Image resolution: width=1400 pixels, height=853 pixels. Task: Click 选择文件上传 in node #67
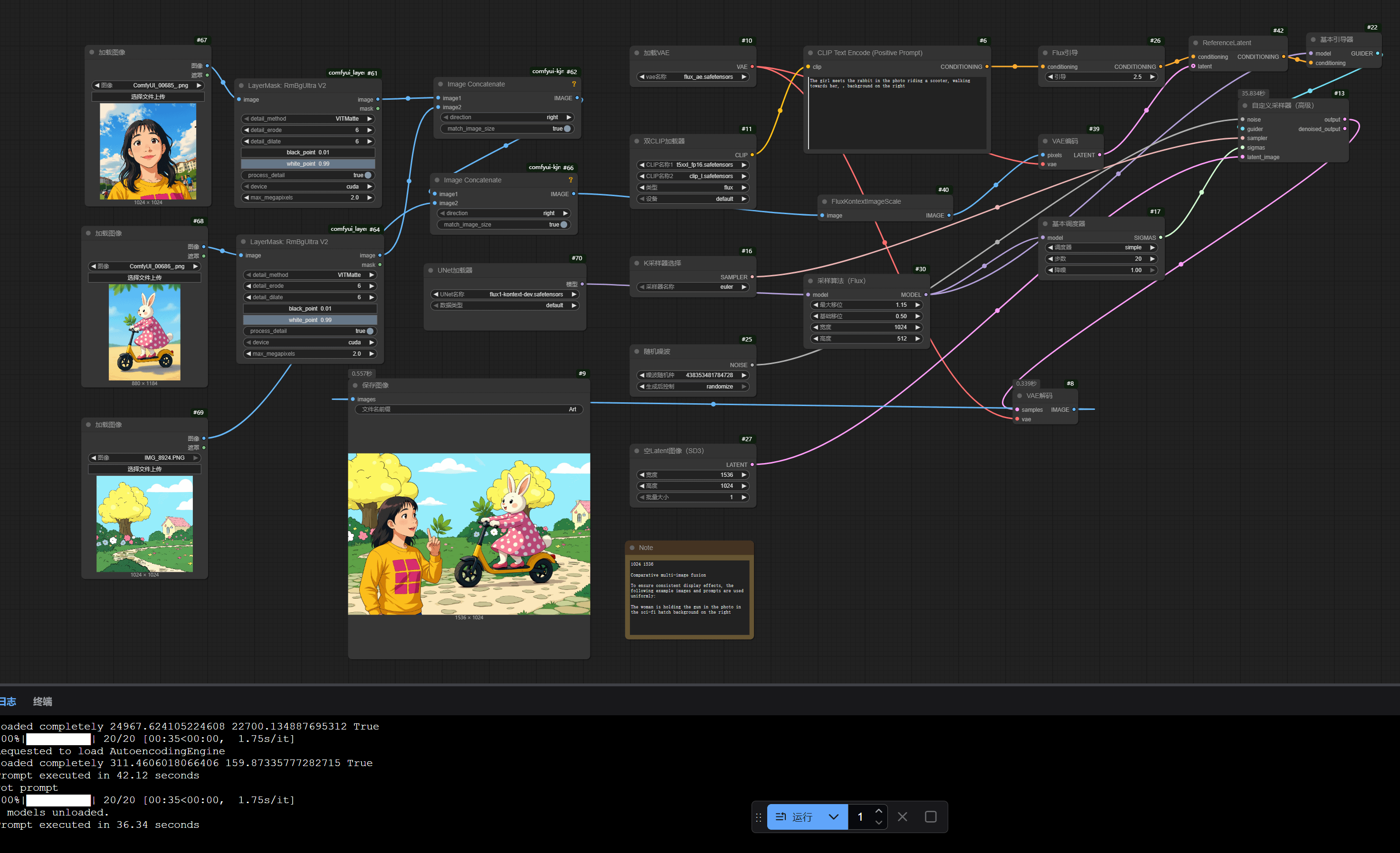(148, 96)
